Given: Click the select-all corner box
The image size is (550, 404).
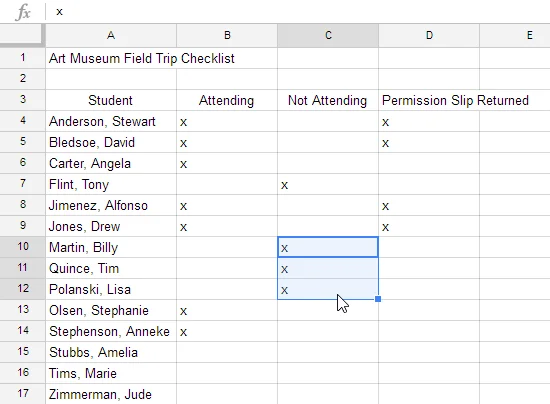Looking at the screenshot, I should [22, 35].
